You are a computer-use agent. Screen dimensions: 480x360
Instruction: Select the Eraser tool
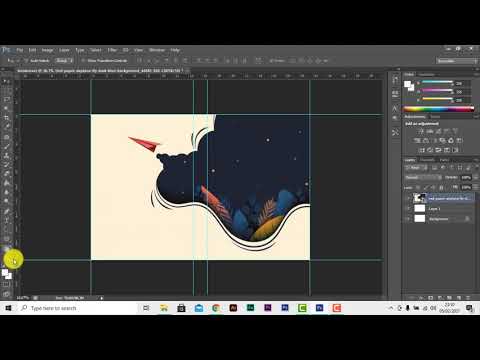pyautogui.click(x=6, y=174)
